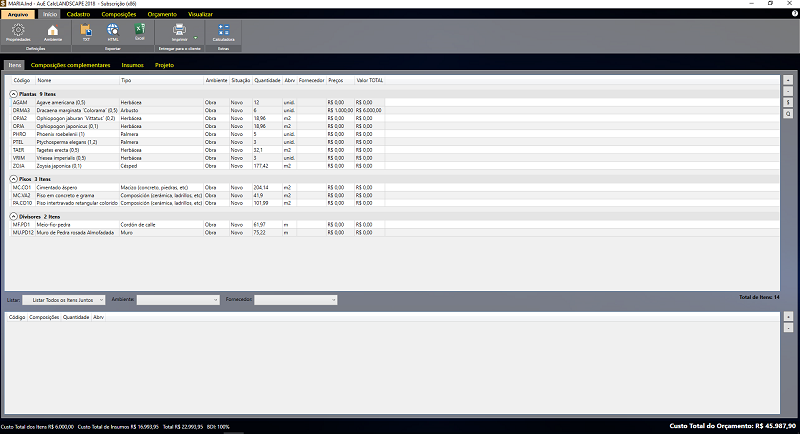800x434 pixels.
Task: Select the Projeto tab
Action: [164, 65]
